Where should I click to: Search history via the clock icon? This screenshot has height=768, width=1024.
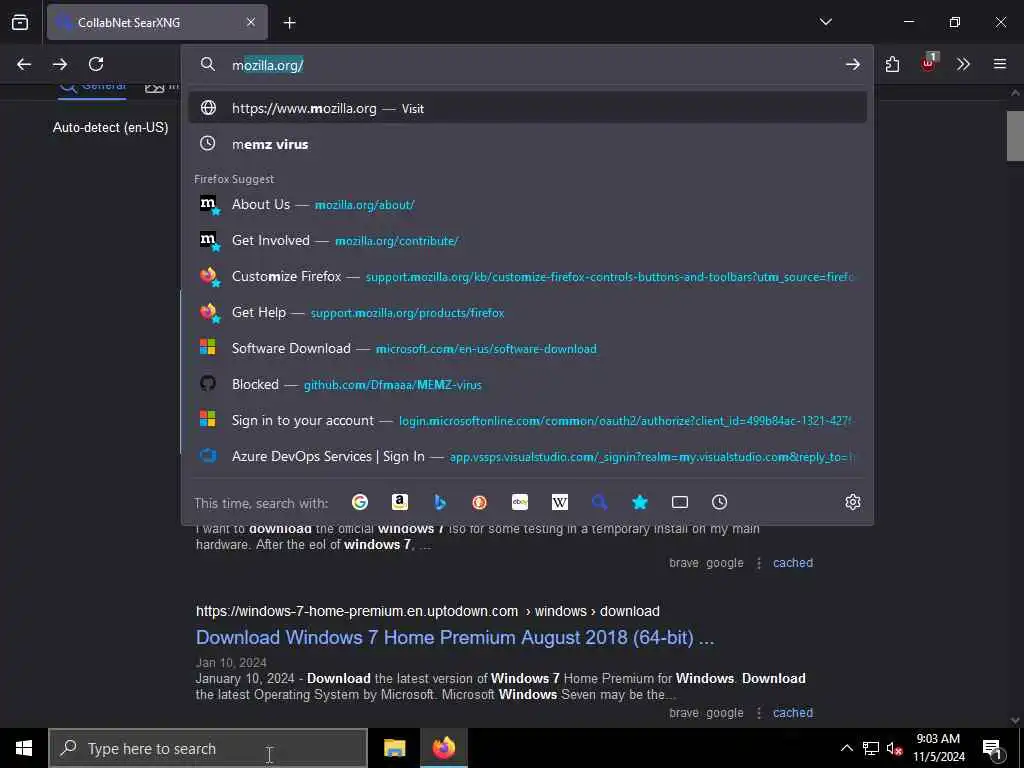pyautogui.click(x=719, y=502)
